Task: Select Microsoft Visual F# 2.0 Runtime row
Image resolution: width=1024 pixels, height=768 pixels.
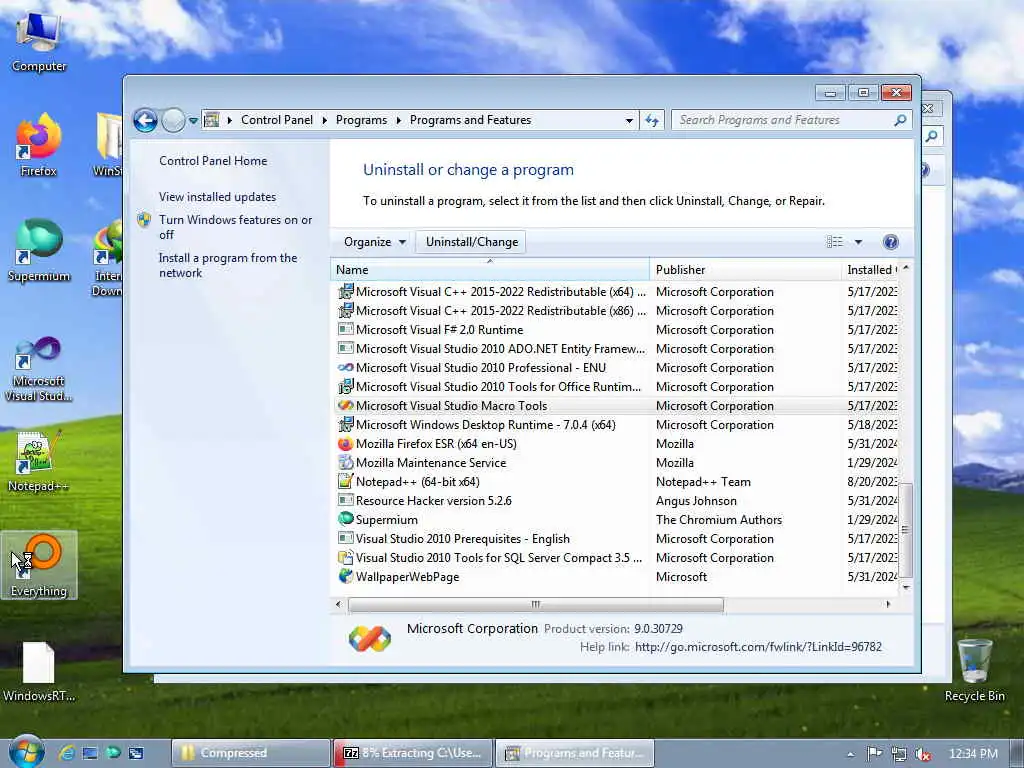Action: point(617,330)
